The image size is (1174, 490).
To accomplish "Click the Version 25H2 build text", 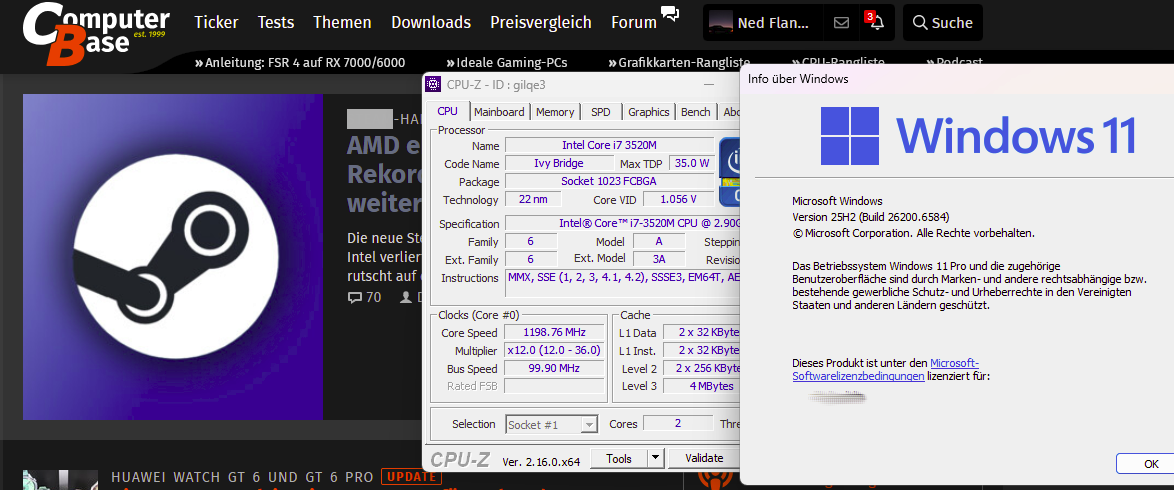I will click(x=871, y=217).
